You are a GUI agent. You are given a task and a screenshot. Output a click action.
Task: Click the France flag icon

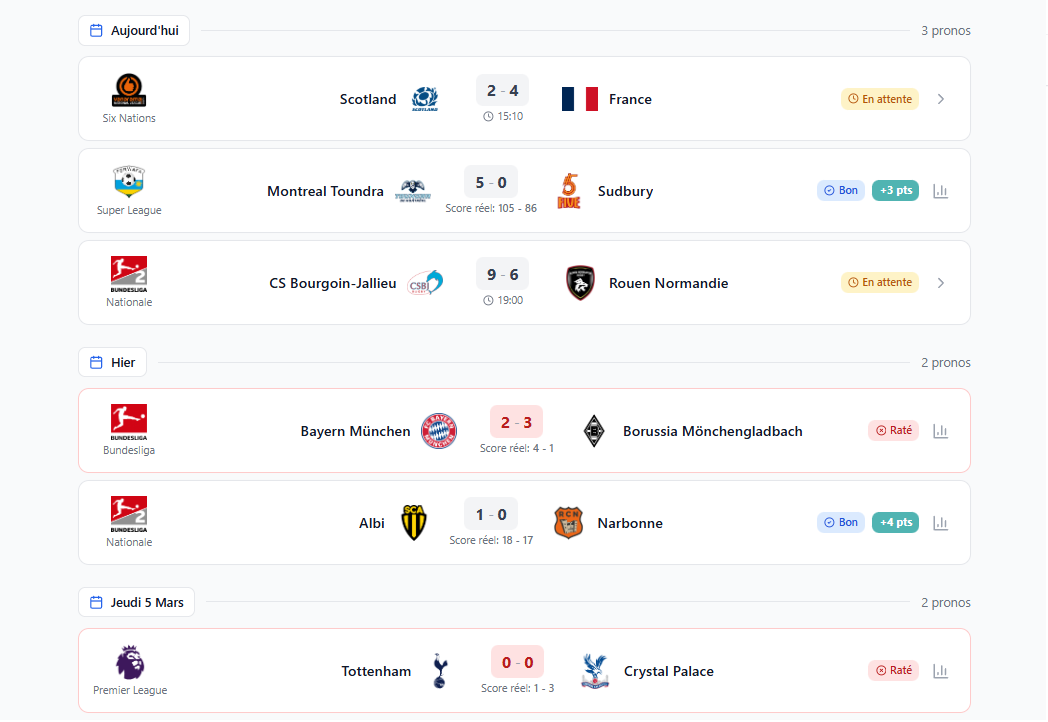click(x=579, y=99)
